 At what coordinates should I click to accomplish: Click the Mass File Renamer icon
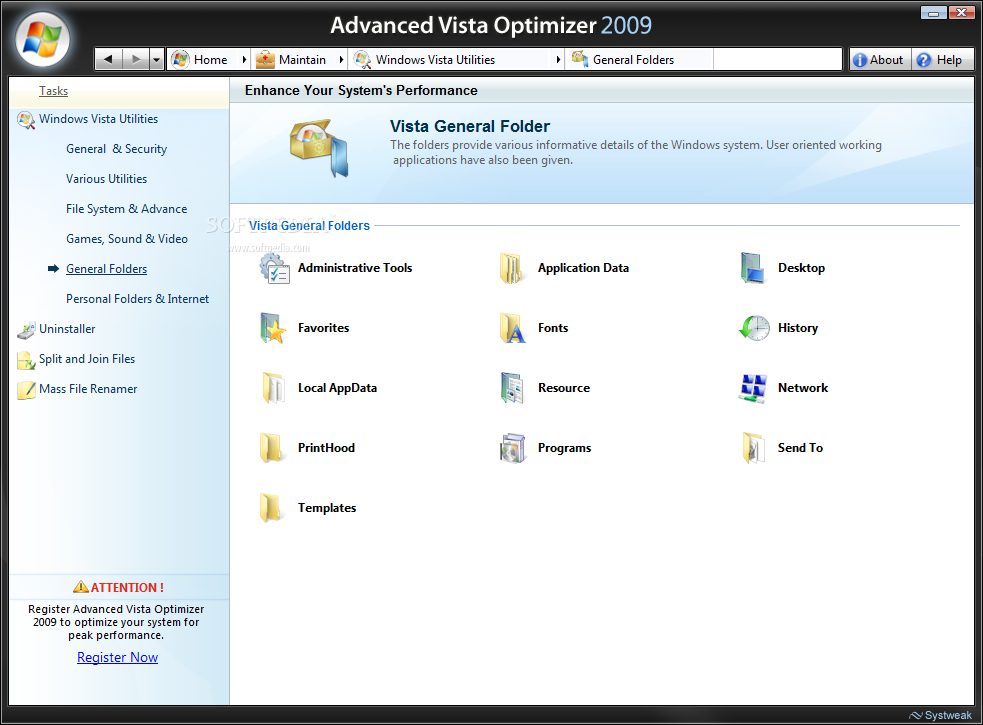click(x=26, y=389)
